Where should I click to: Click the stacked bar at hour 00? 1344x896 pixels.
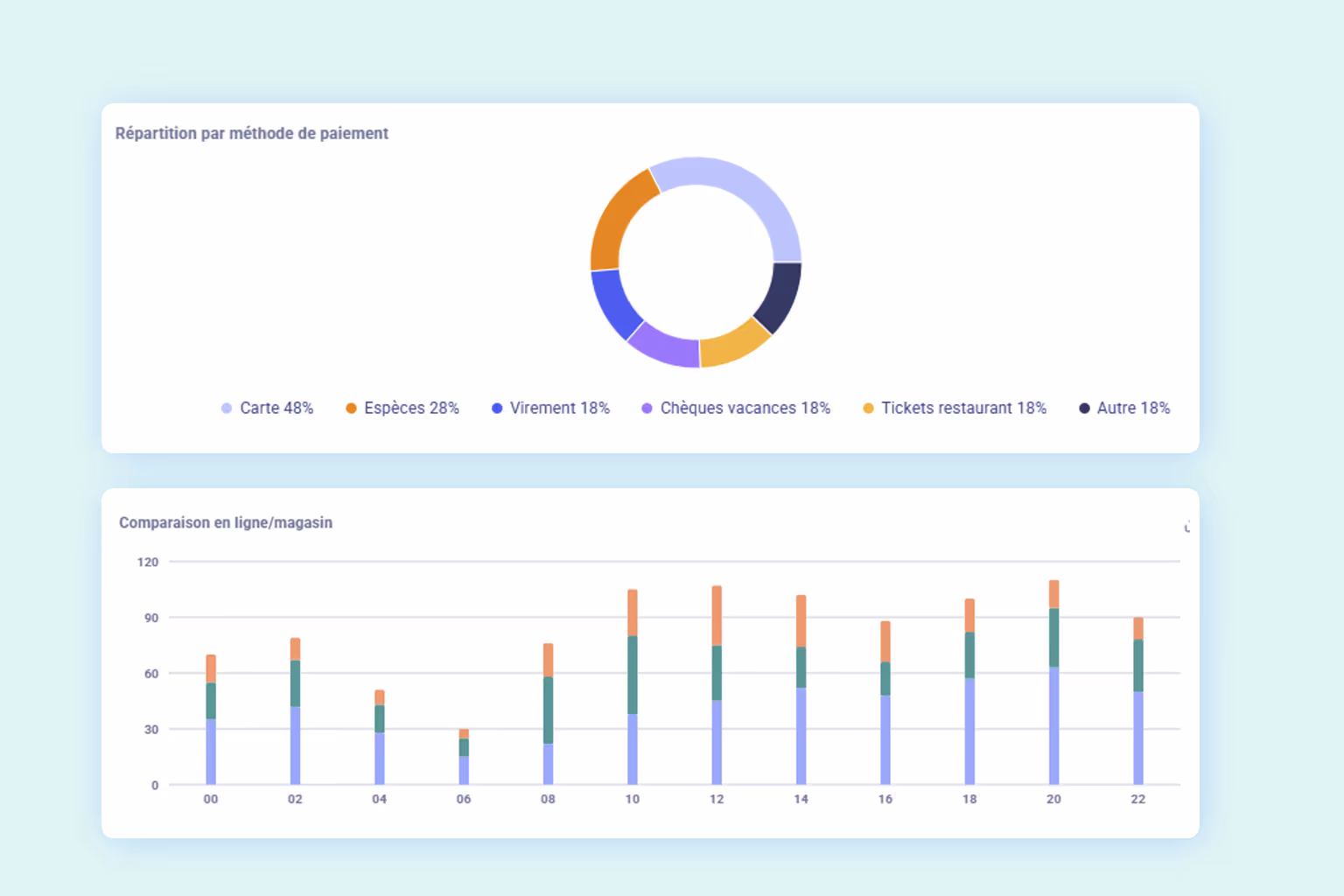pos(211,719)
